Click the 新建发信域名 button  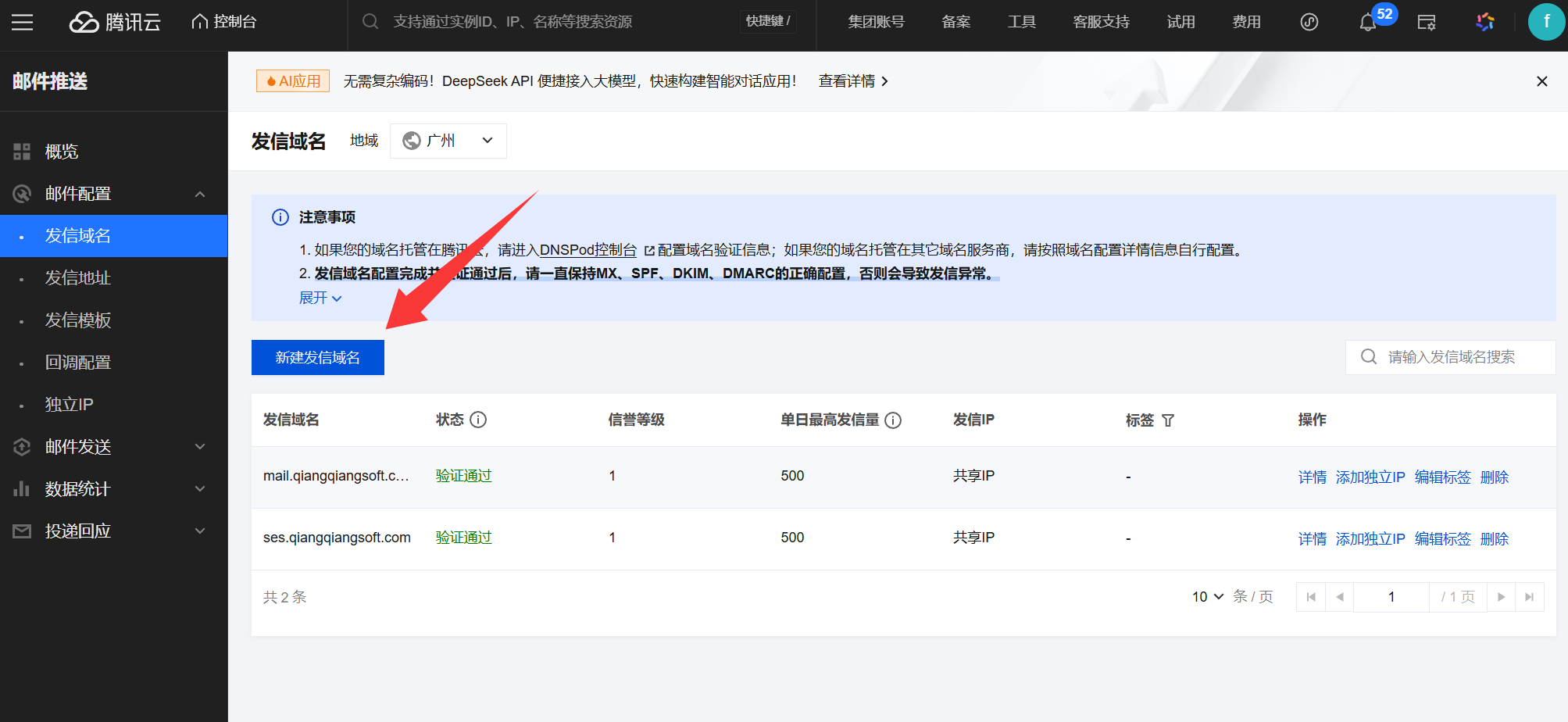tap(317, 358)
